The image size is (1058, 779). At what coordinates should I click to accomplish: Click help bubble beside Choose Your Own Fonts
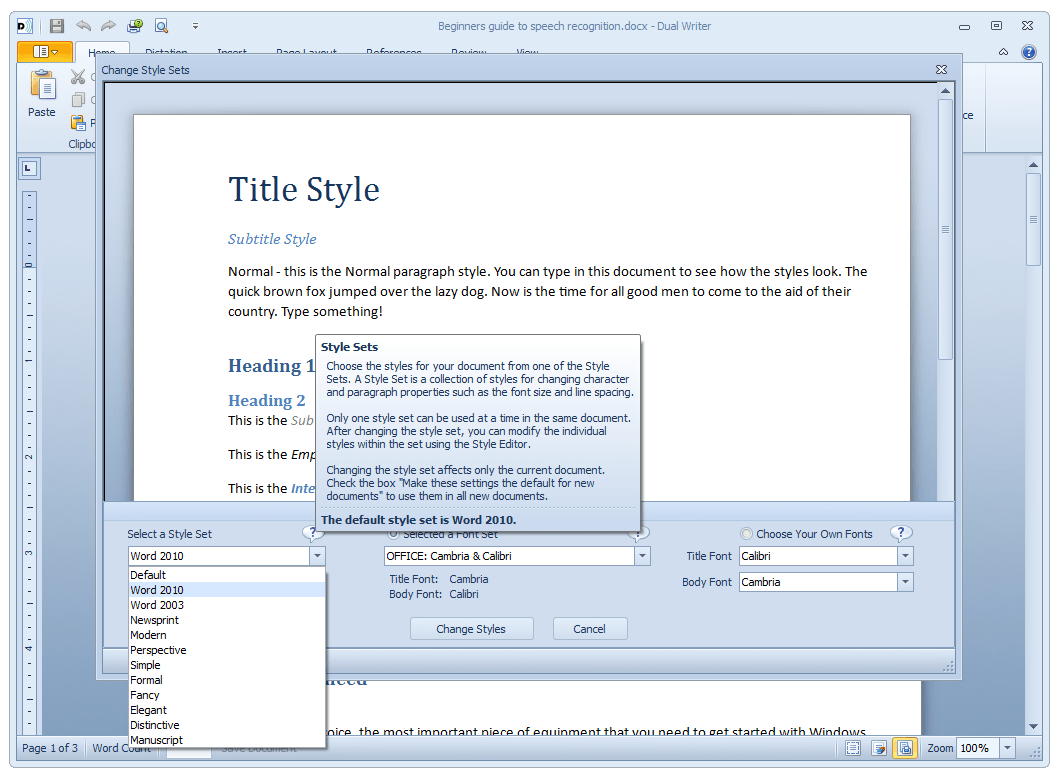pyautogui.click(x=901, y=533)
